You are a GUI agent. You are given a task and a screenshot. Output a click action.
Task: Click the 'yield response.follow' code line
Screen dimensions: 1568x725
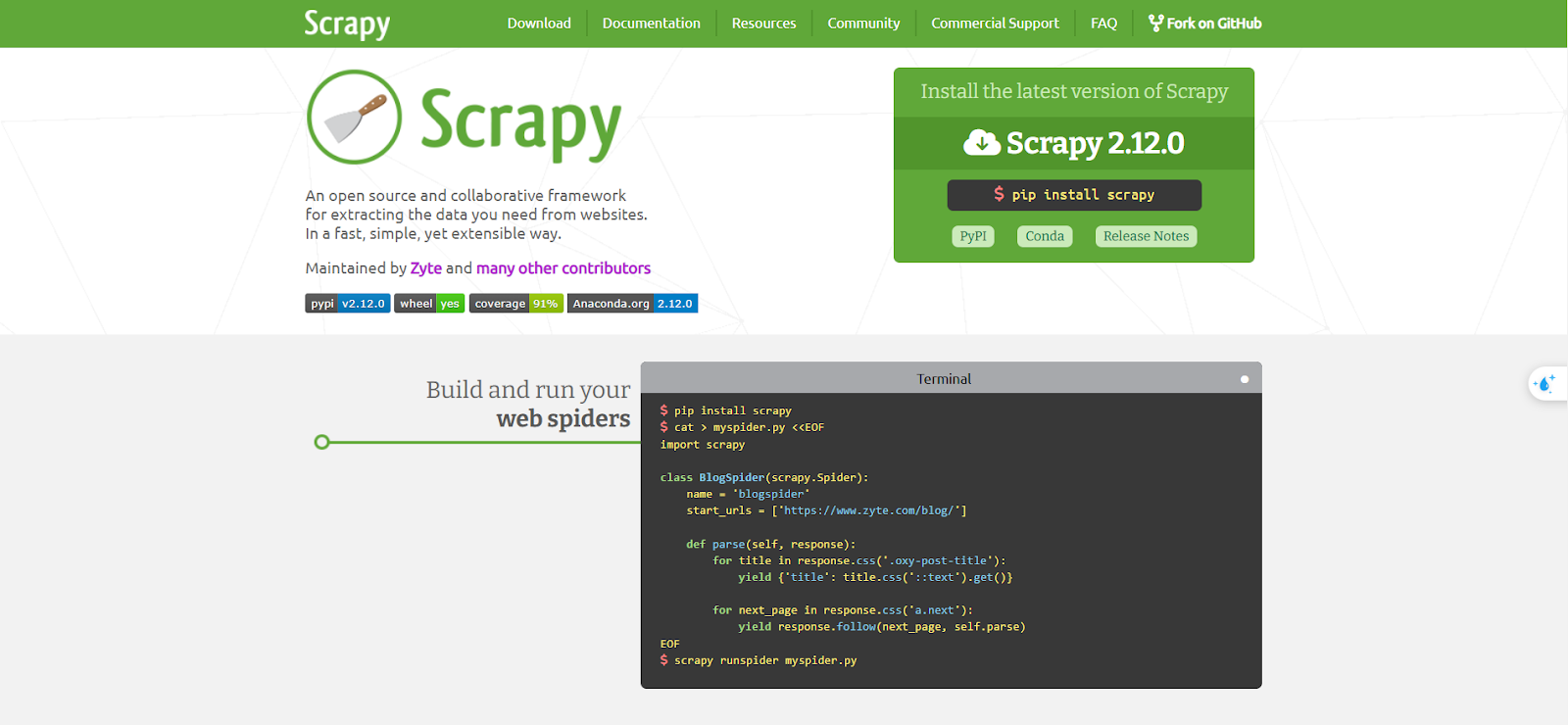(882, 627)
